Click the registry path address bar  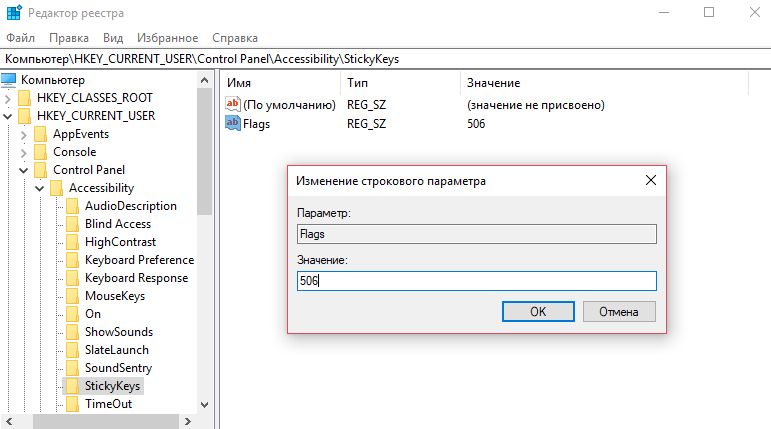[x=386, y=59]
